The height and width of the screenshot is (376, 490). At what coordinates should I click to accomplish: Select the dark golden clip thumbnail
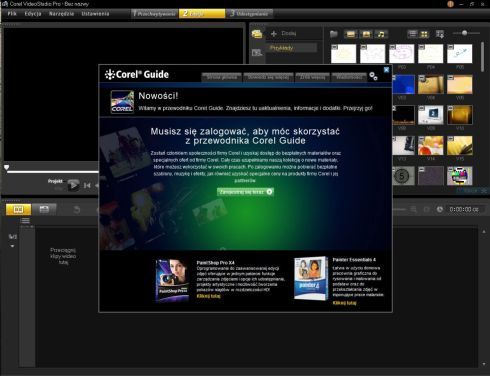point(460,115)
